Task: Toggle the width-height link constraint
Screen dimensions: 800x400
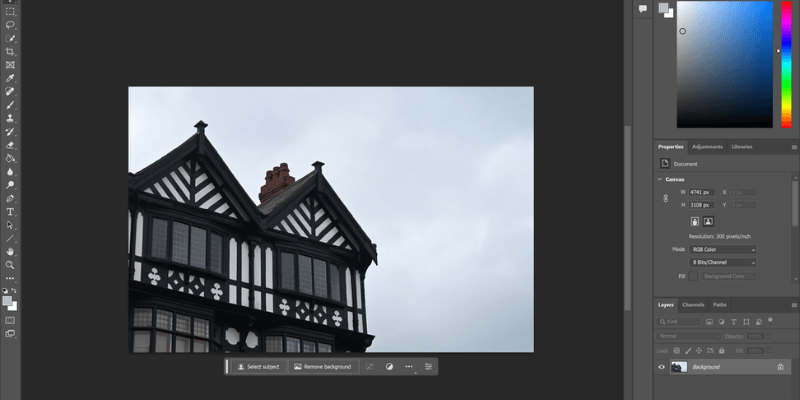Action: point(665,198)
